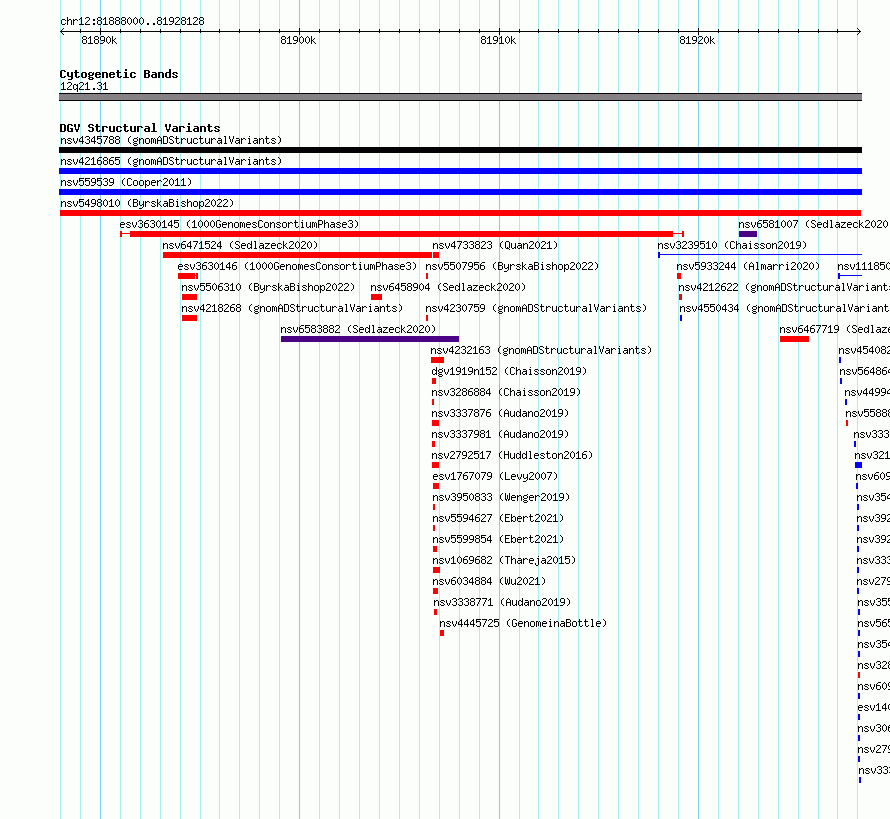Open nsv3337981 (Audano2019) label
Image resolution: width=890 pixels, height=819 pixels.
tap(500, 434)
